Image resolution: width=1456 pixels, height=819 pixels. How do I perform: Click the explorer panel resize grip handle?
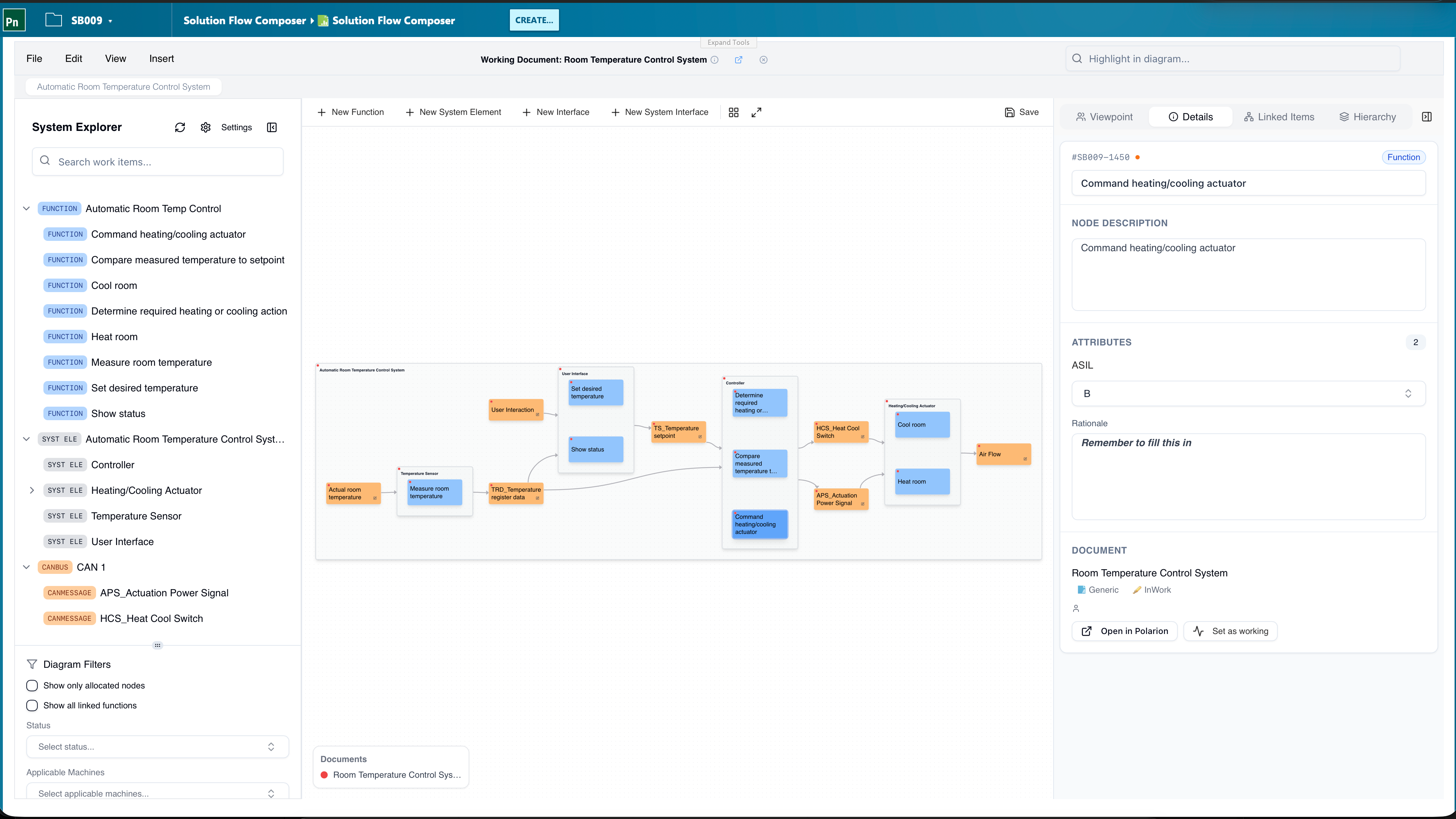(x=158, y=645)
